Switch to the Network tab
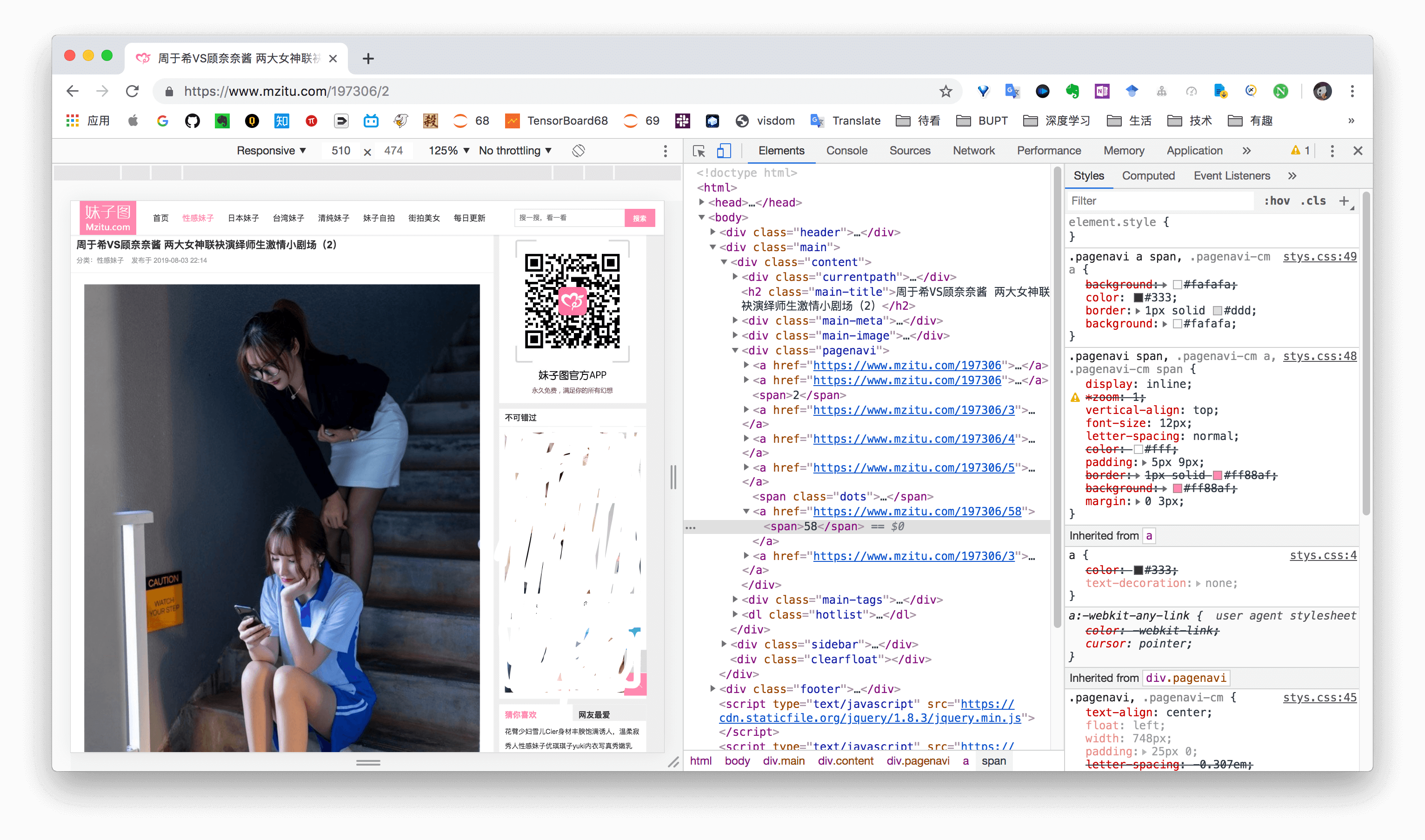Viewport: 1425px width, 840px height. click(x=973, y=151)
